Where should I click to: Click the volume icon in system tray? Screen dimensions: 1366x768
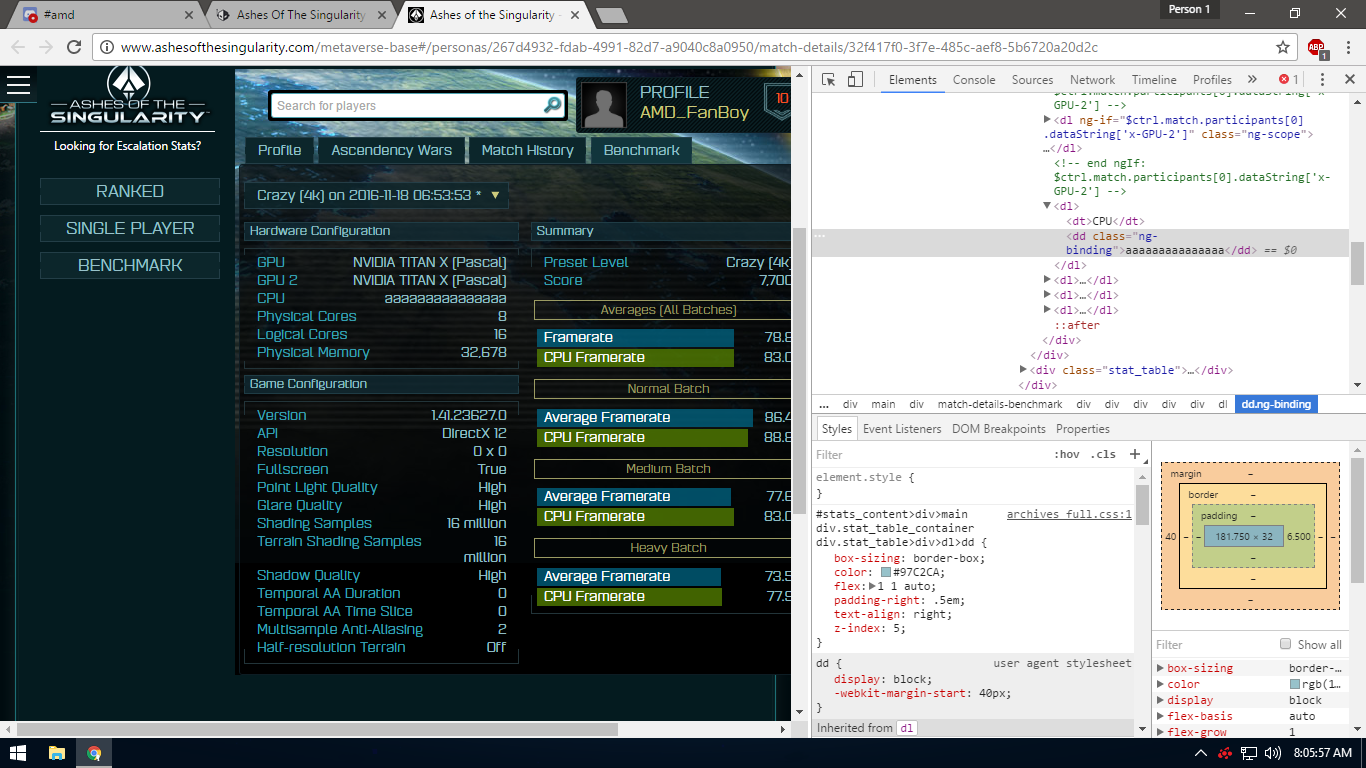1273,753
